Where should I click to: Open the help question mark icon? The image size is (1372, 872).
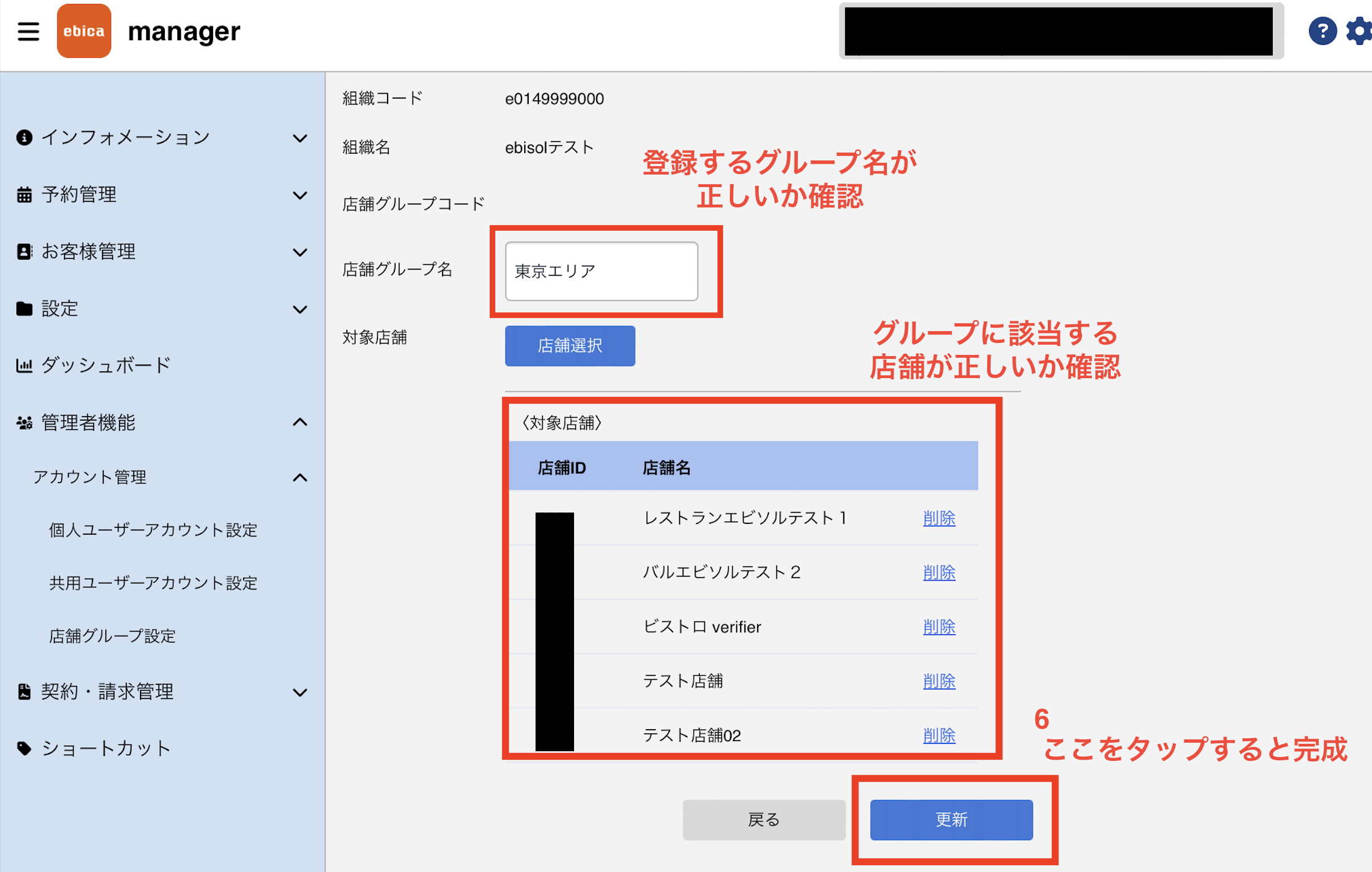click(1322, 31)
